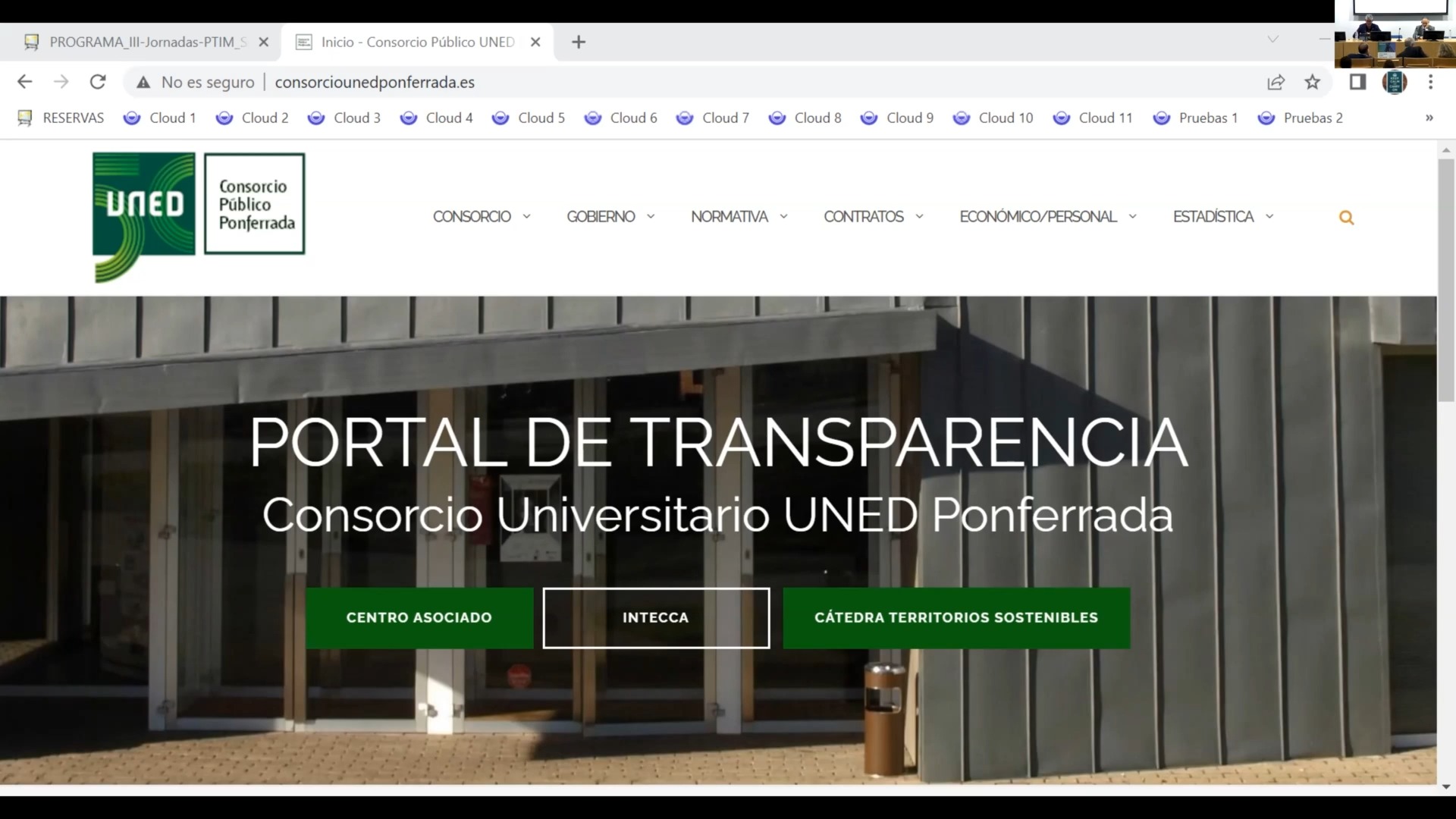The height and width of the screenshot is (819, 1456).
Task: Open the Cloud 10 bookmark
Action: (993, 118)
